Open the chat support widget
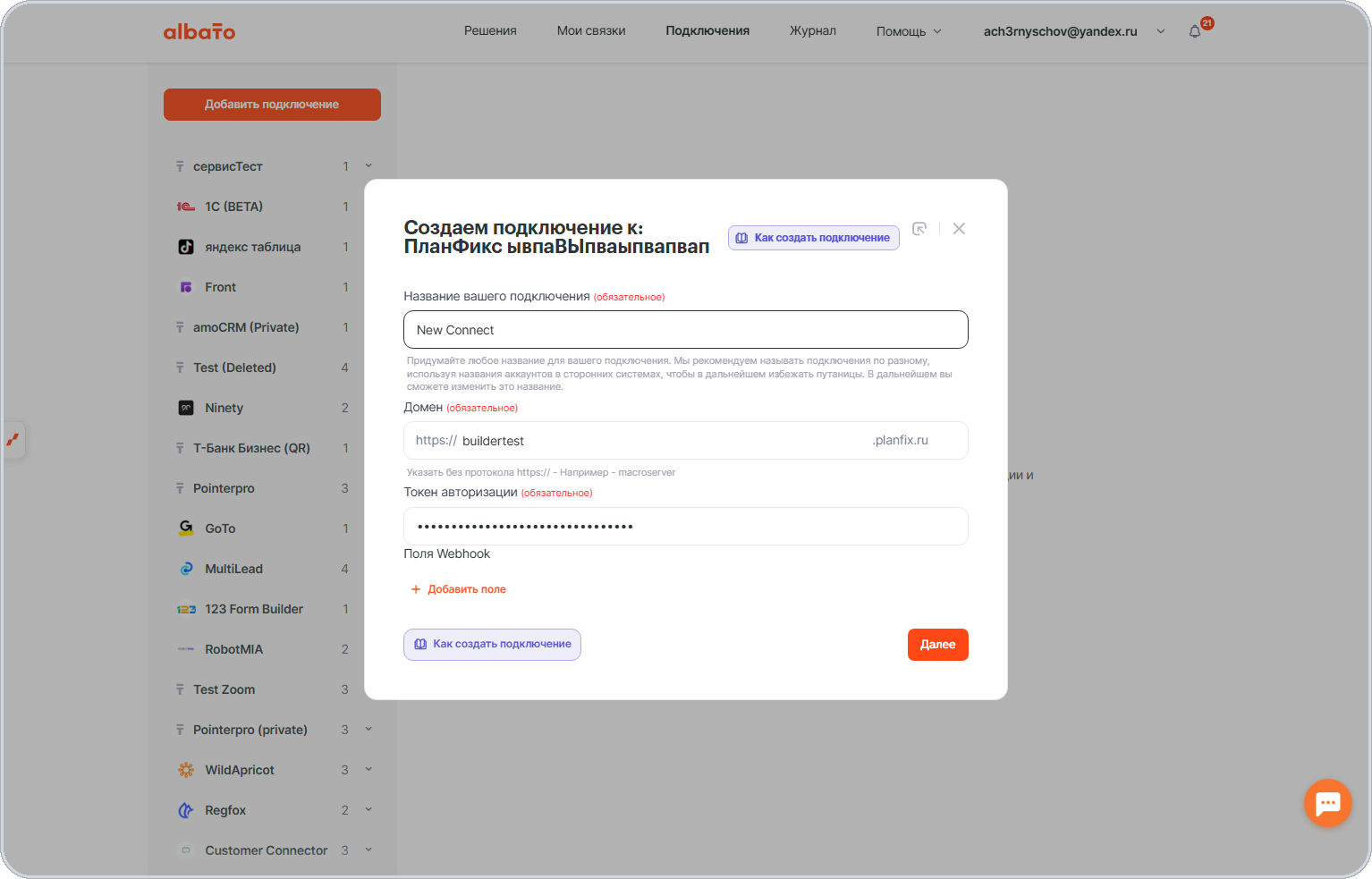The image size is (1372, 879). [x=1327, y=803]
